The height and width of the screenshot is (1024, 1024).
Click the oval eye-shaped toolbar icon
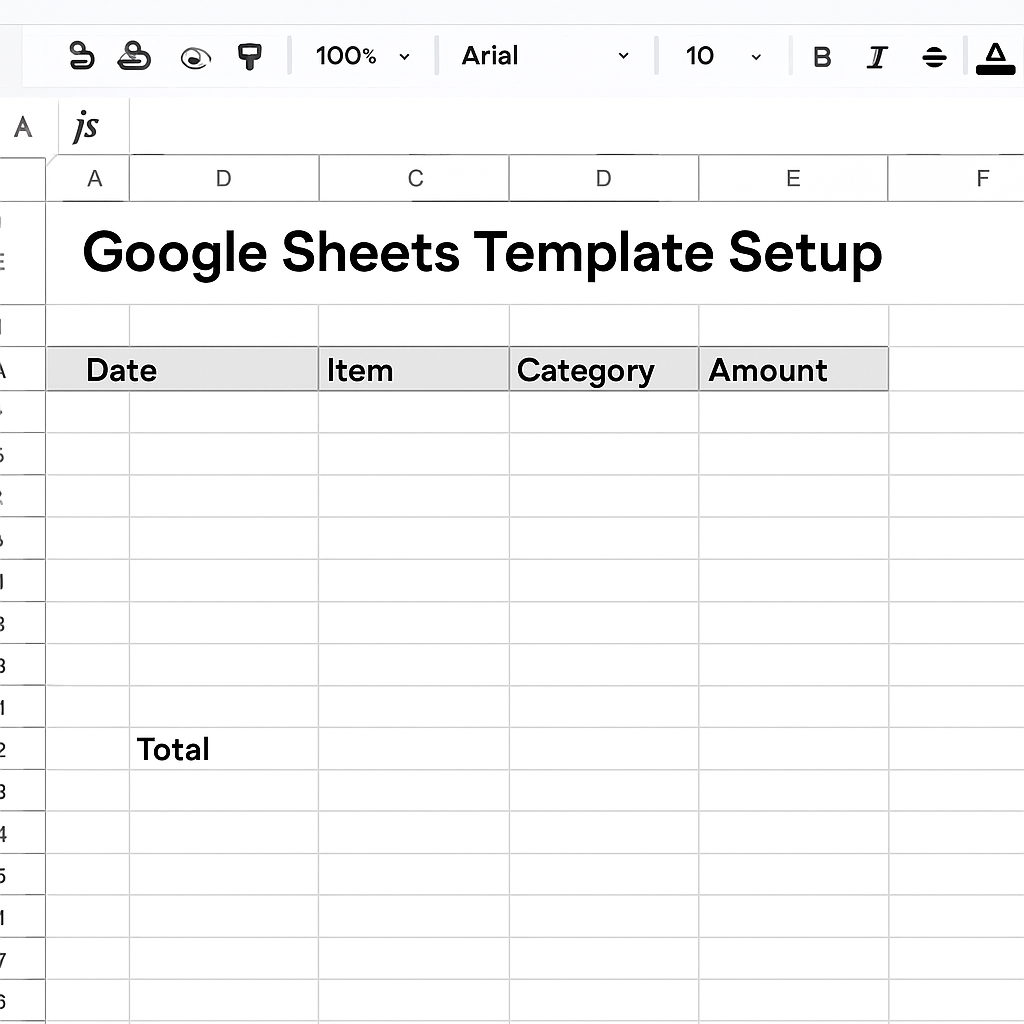[x=195, y=58]
